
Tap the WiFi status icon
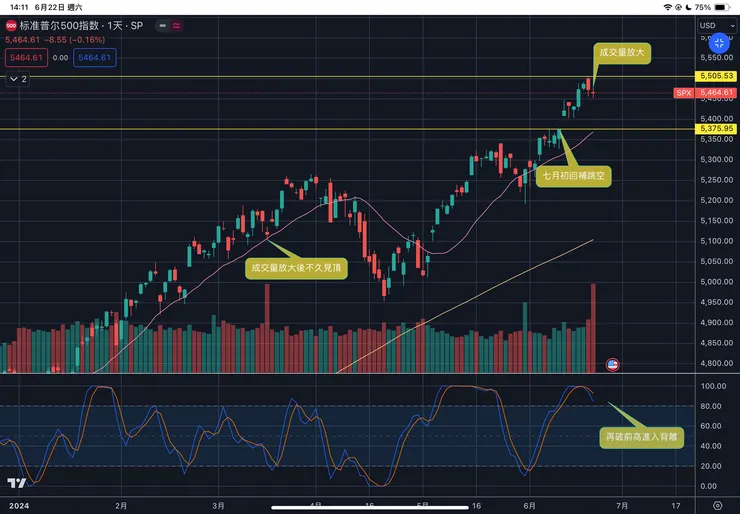tap(667, 7)
